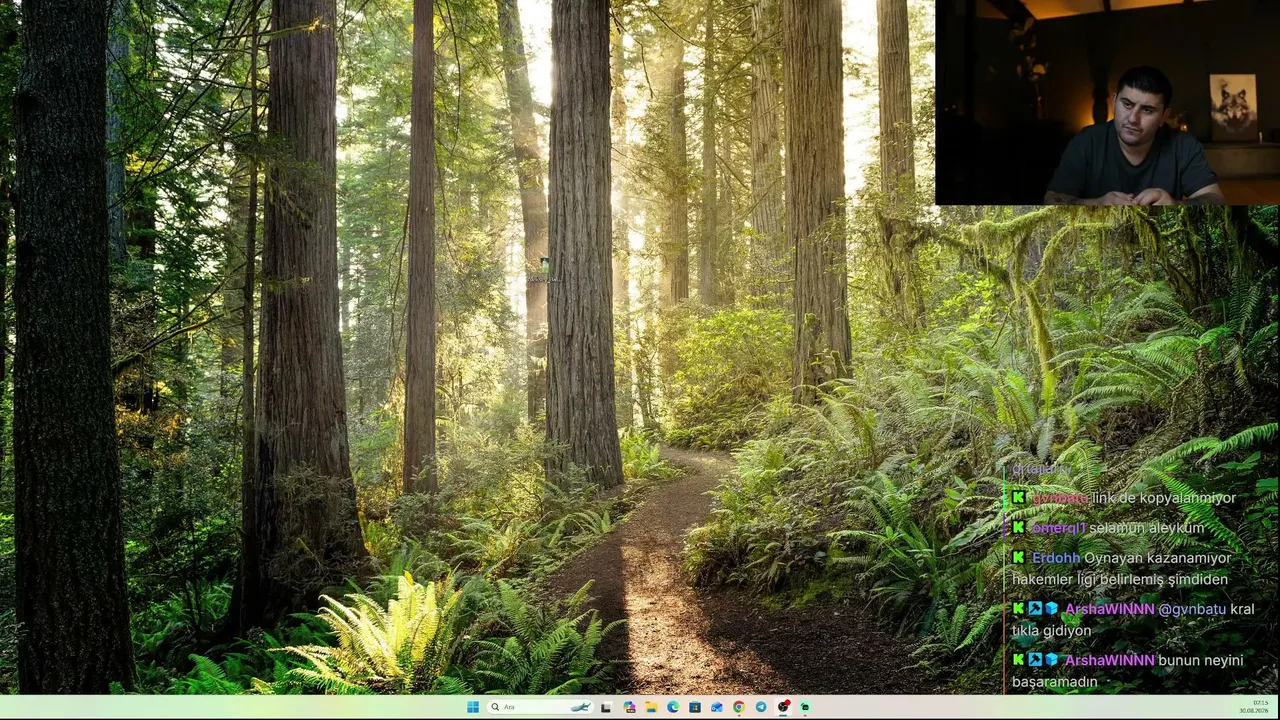Click the @gvnbatu mention in chat
The height and width of the screenshot is (720, 1280).
coord(1191,609)
